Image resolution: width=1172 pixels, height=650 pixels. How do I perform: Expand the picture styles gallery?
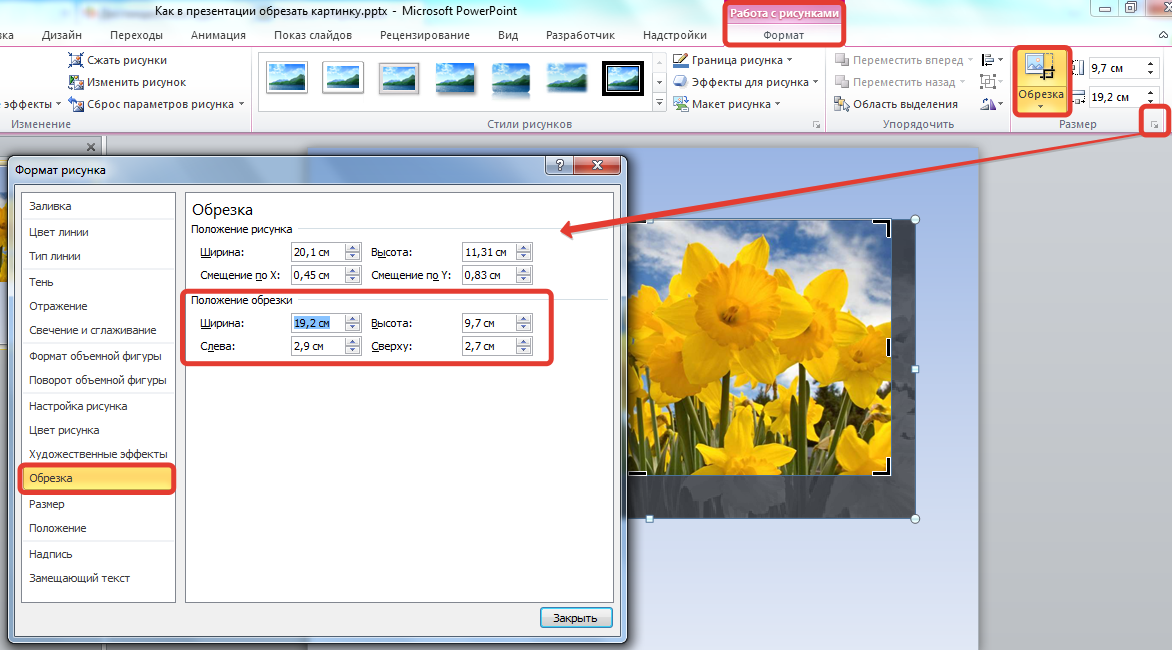pyautogui.click(x=659, y=103)
